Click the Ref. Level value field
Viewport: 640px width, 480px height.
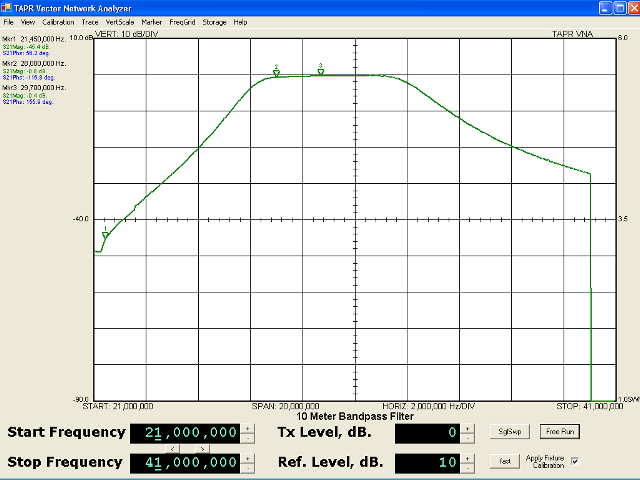pyautogui.click(x=426, y=463)
